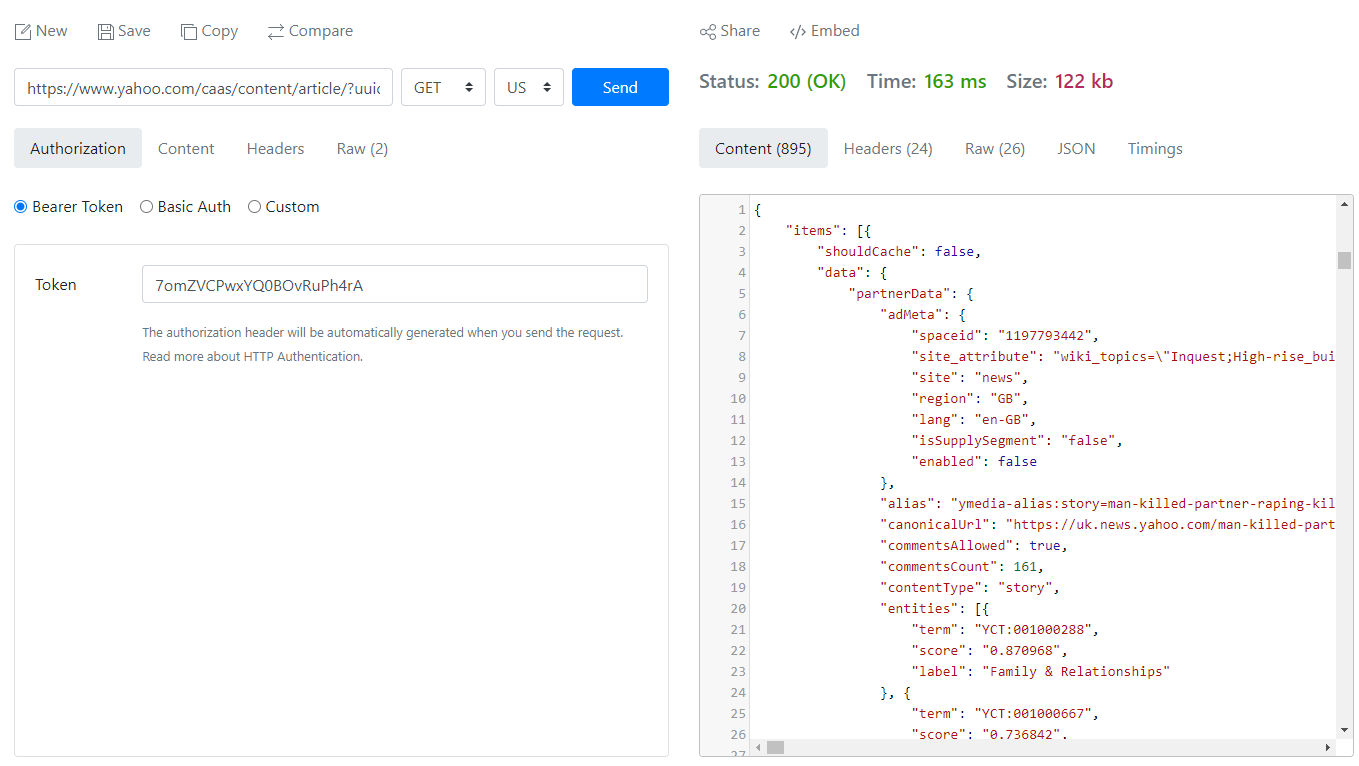This screenshot has height=766, width=1359.
Task: Open the Raw (2) request tab
Action: (x=361, y=148)
